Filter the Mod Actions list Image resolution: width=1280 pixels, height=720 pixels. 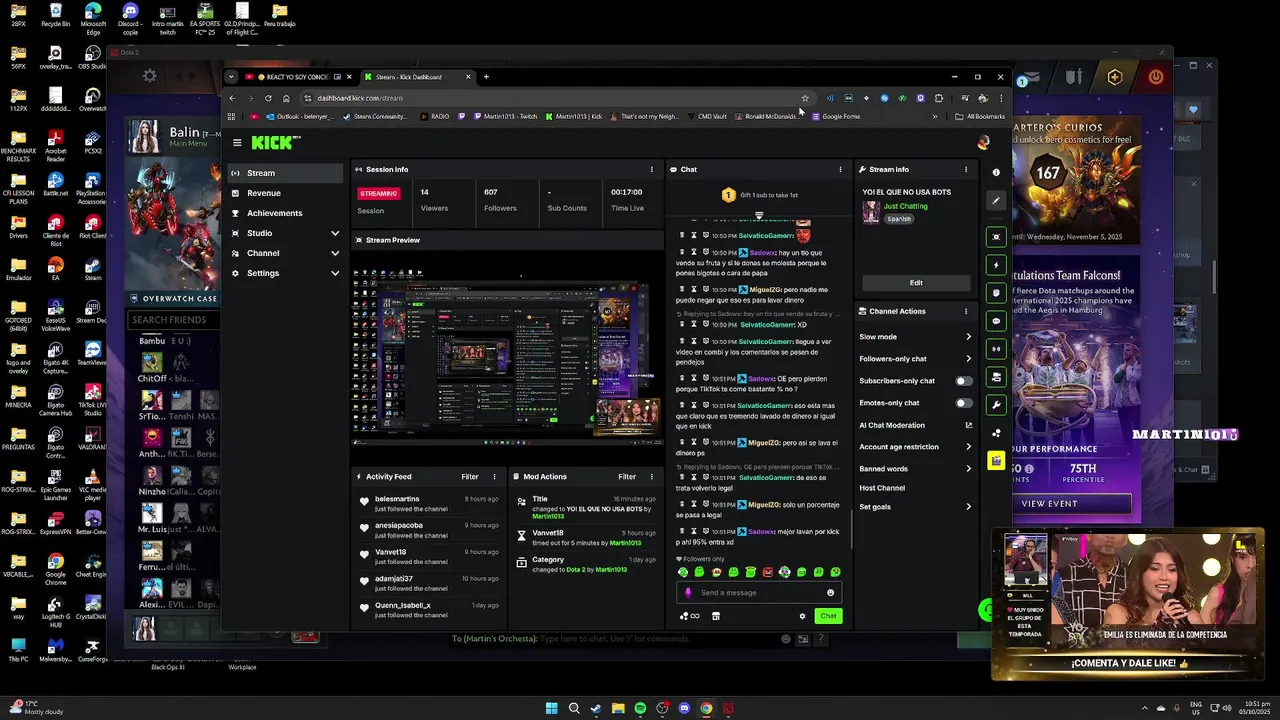point(627,477)
